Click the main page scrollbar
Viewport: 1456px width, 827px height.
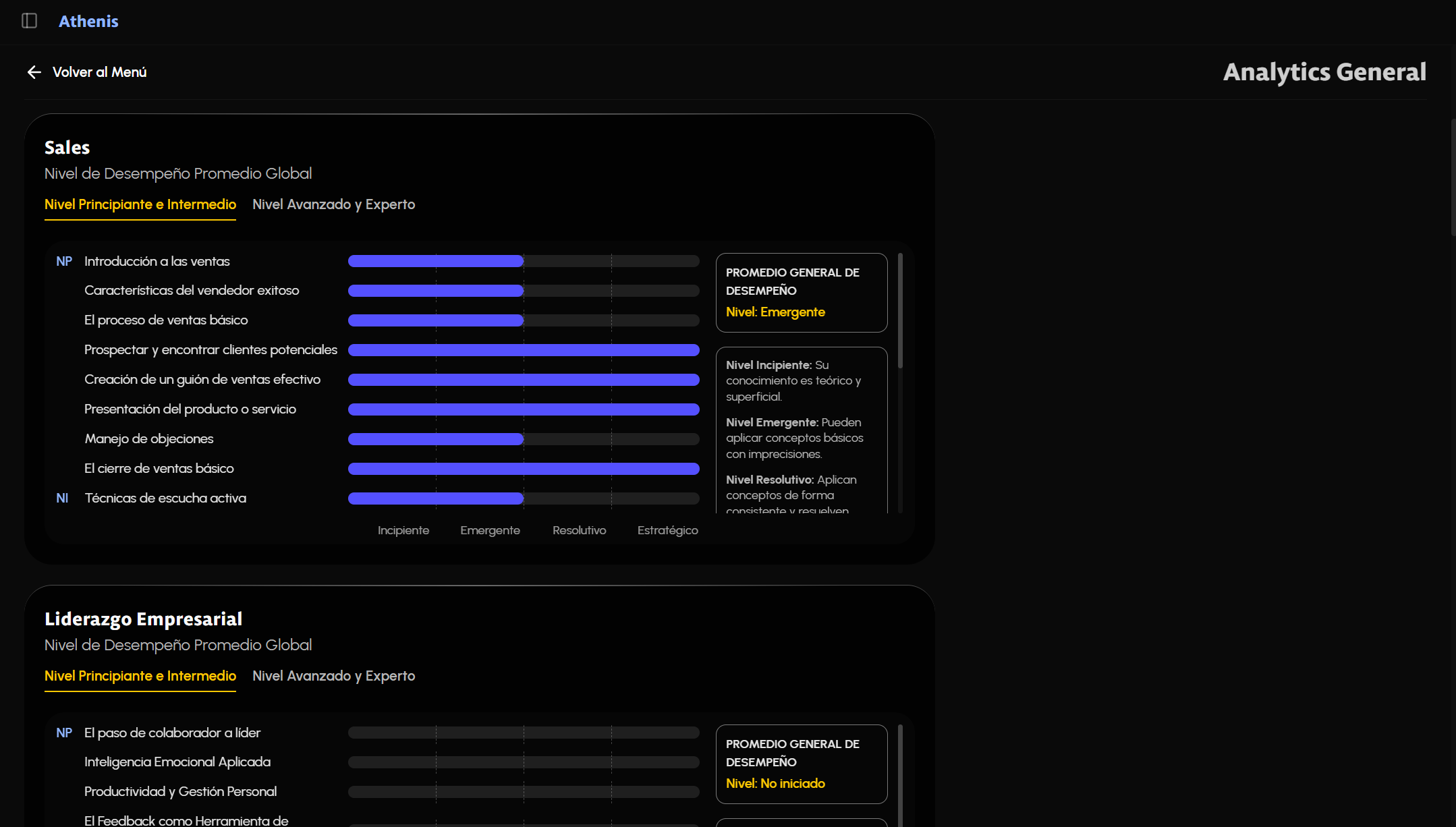click(x=1453, y=177)
